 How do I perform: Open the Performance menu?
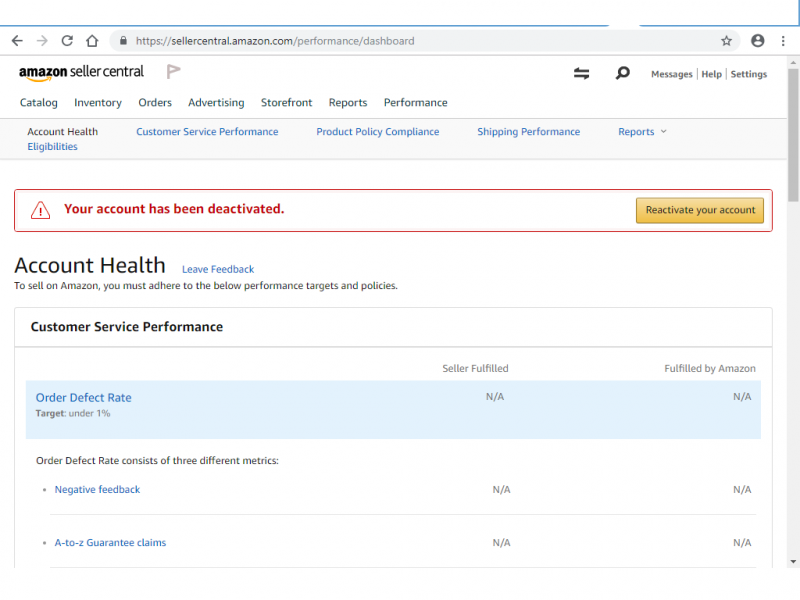(416, 103)
